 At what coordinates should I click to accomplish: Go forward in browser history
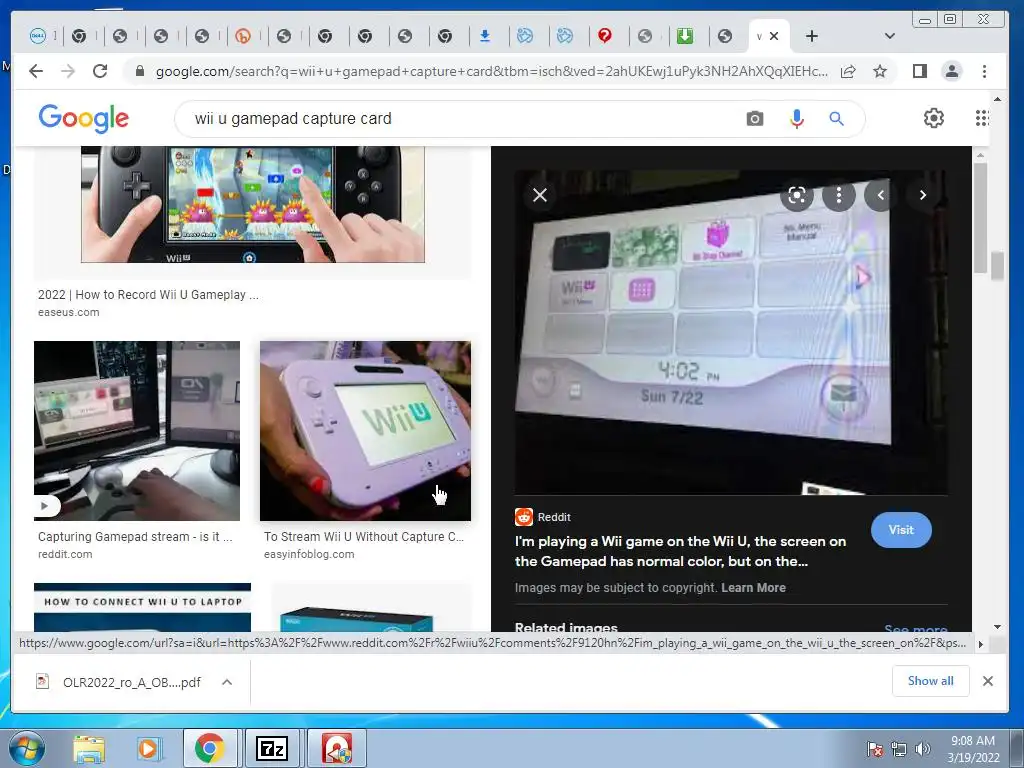(68, 71)
